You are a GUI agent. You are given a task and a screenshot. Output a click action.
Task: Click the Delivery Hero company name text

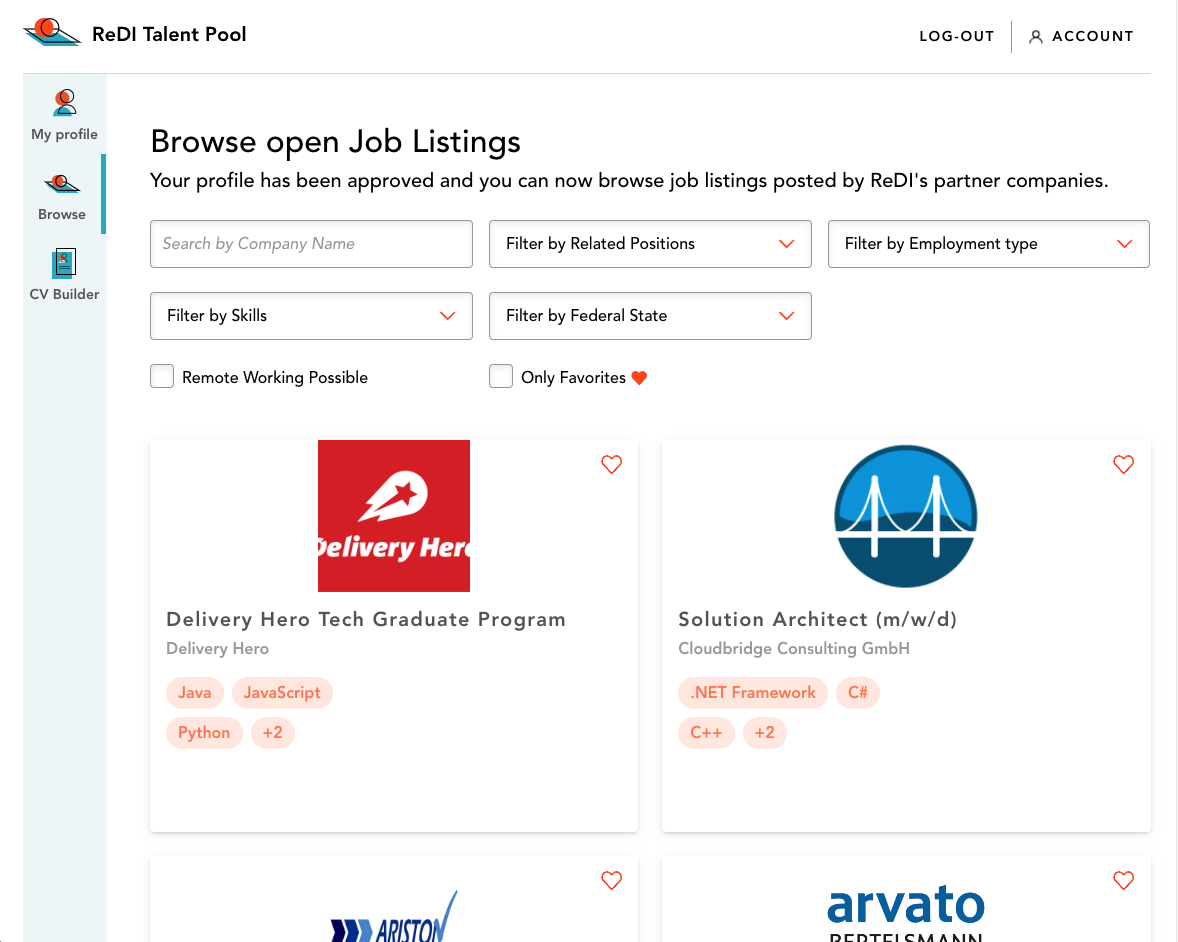tap(218, 648)
